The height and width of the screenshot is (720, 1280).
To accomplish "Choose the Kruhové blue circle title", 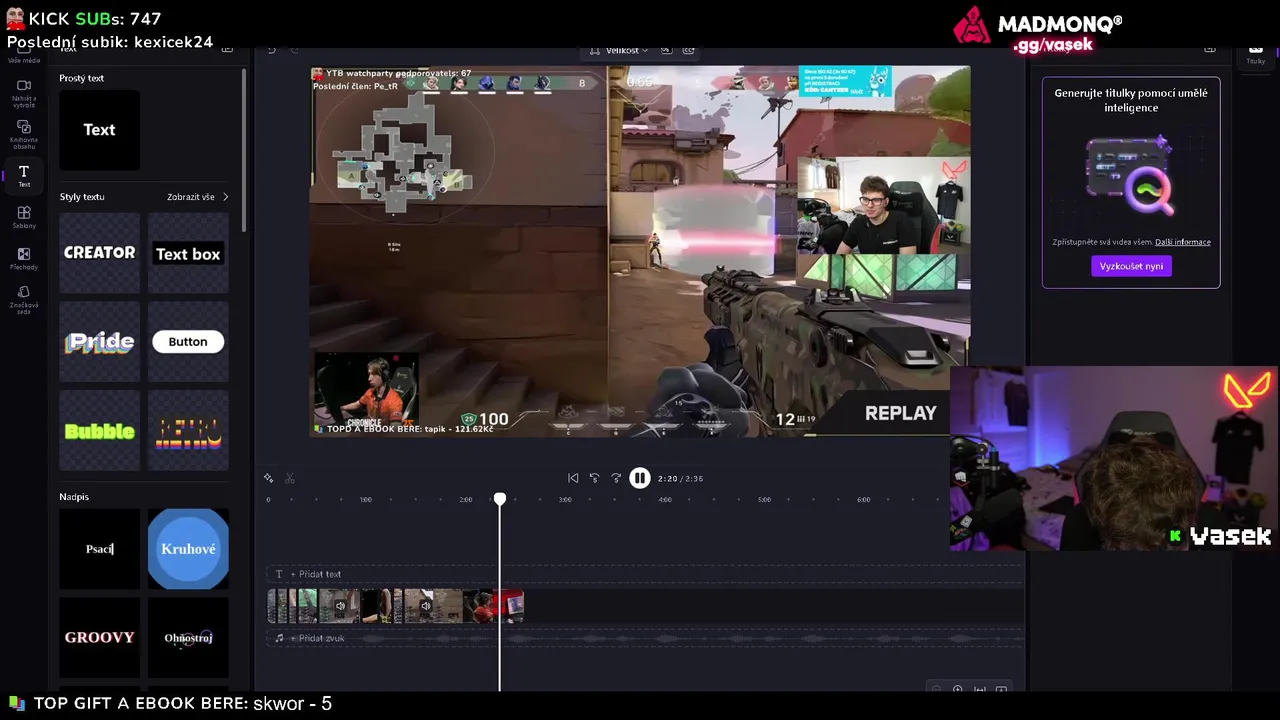I will (x=188, y=549).
